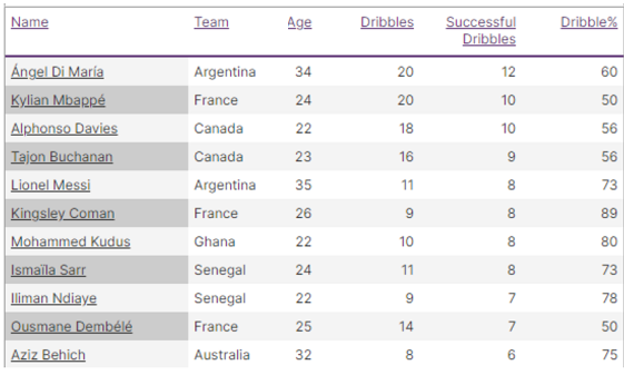This screenshot has height=385, width=624.
Task: Sort by Dribbles column header
Action: point(387,22)
